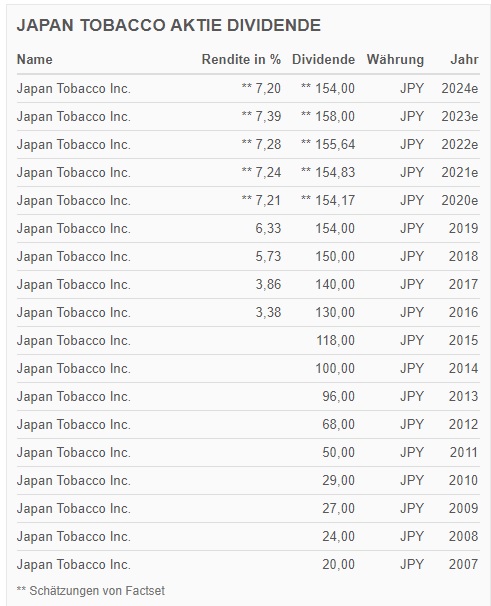
Task: Click 'Japan Tobacco Inc.' in the 2013 row
Action: (73, 397)
